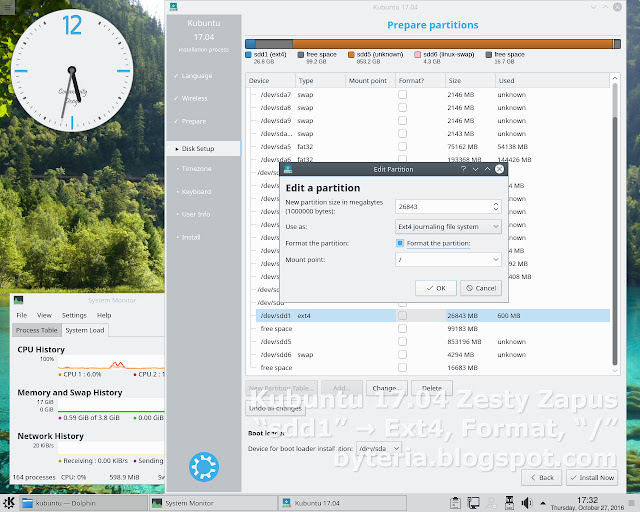
Task: Show hidden system tray icons arrow
Action: point(543,503)
